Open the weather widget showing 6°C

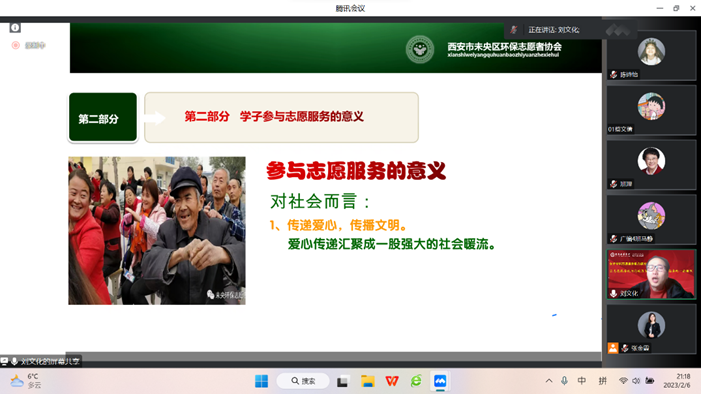click(26, 381)
